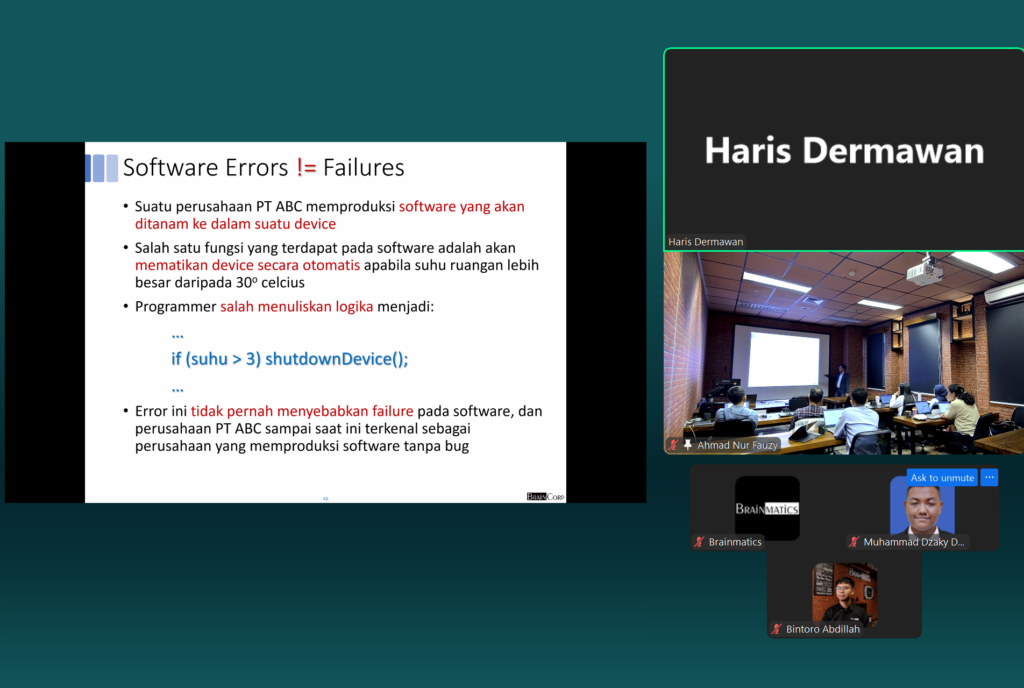This screenshot has width=1024, height=688.
Task: Click Muhammad Dzaky's muted microphone icon
Action: [x=854, y=542]
